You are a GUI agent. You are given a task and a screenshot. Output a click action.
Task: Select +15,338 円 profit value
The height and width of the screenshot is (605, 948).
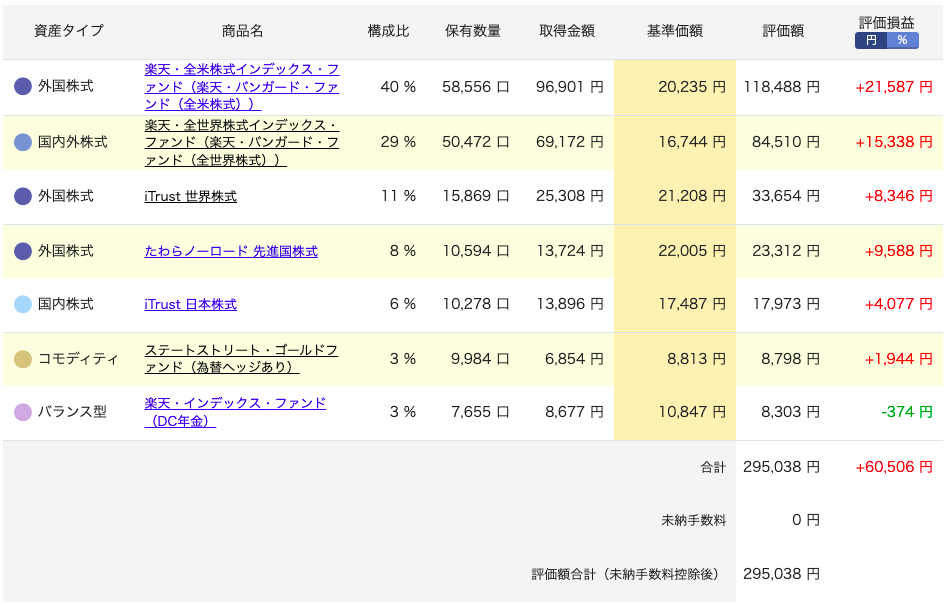pos(894,142)
